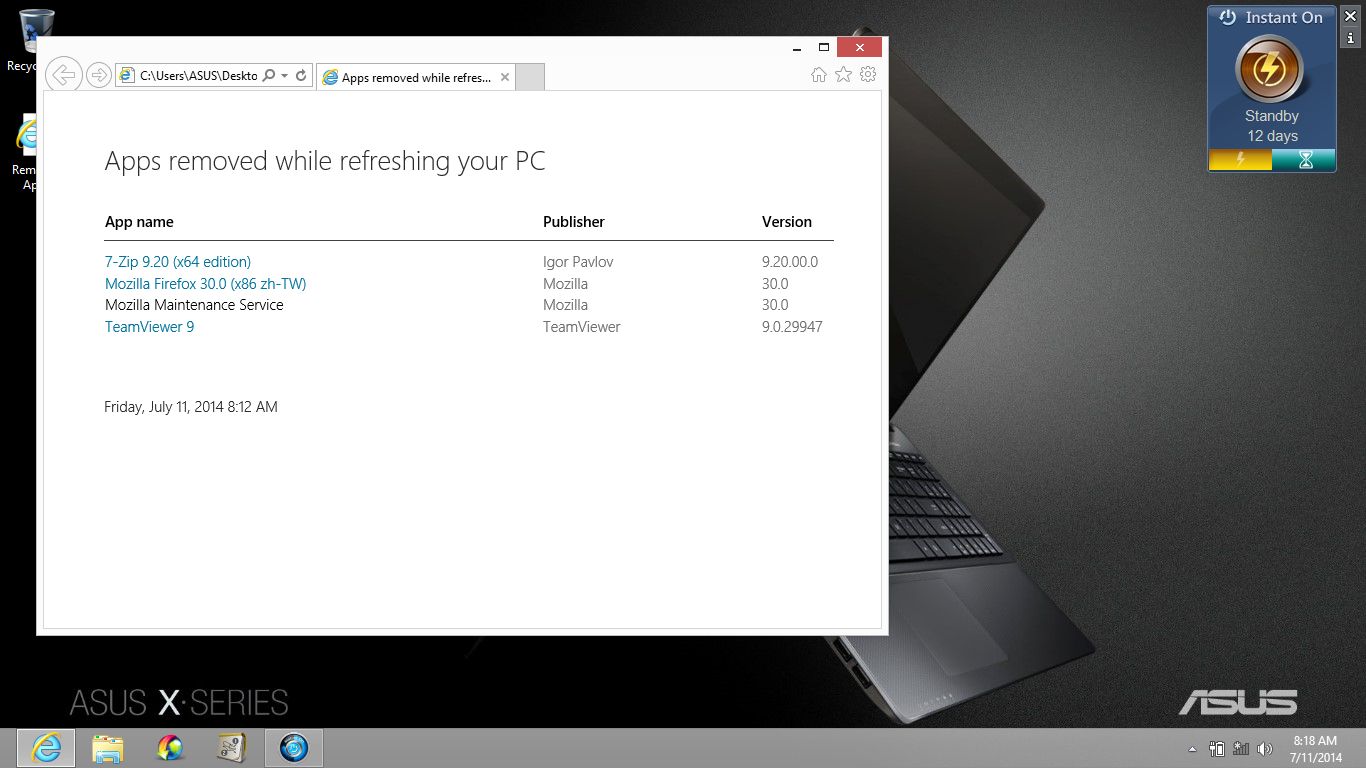This screenshot has width=1366, height=768.
Task: Click the '9.0.29947' version cell
Action: pos(792,327)
